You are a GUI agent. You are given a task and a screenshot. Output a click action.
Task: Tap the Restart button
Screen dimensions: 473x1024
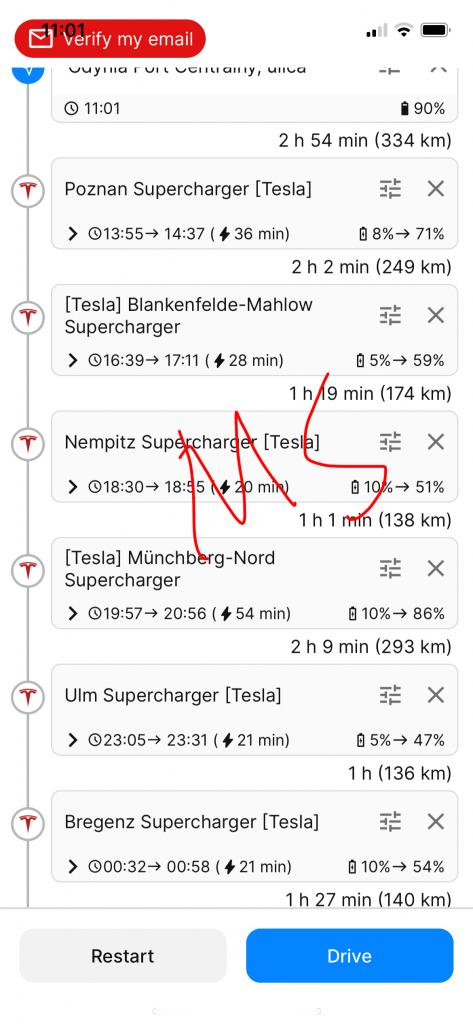point(123,956)
